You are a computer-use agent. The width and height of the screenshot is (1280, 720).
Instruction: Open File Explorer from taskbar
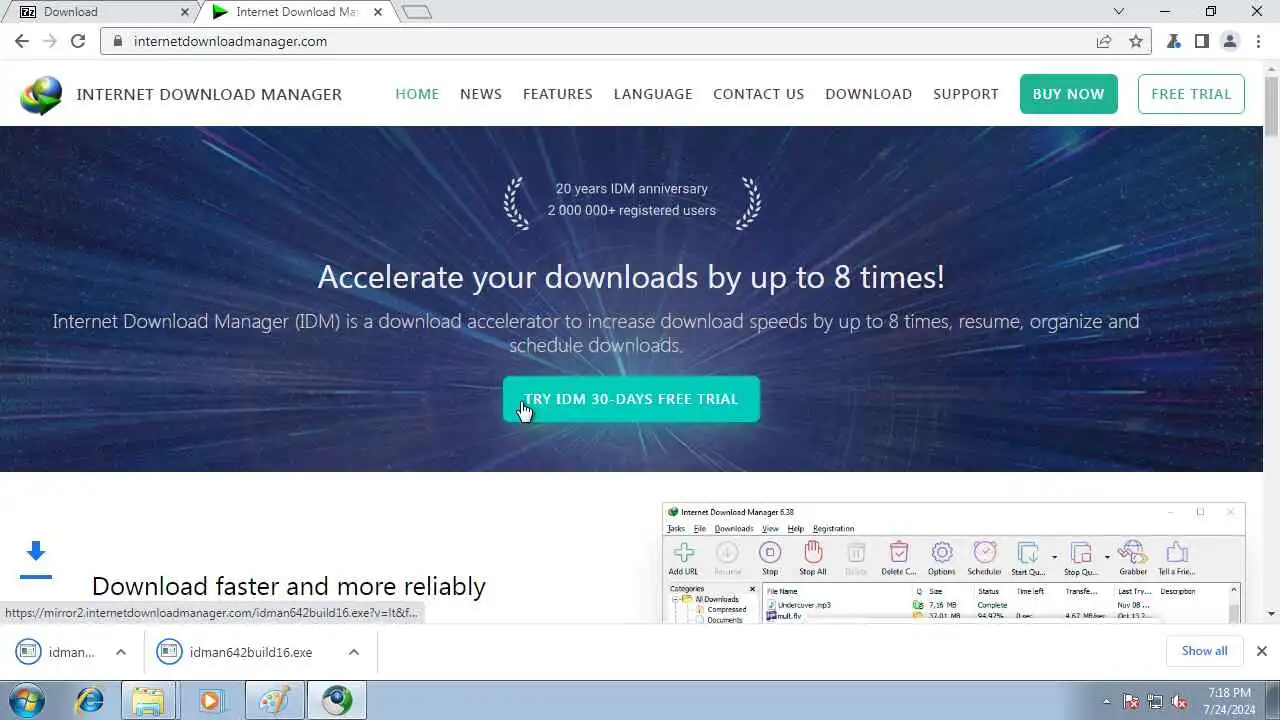[148, 700]
